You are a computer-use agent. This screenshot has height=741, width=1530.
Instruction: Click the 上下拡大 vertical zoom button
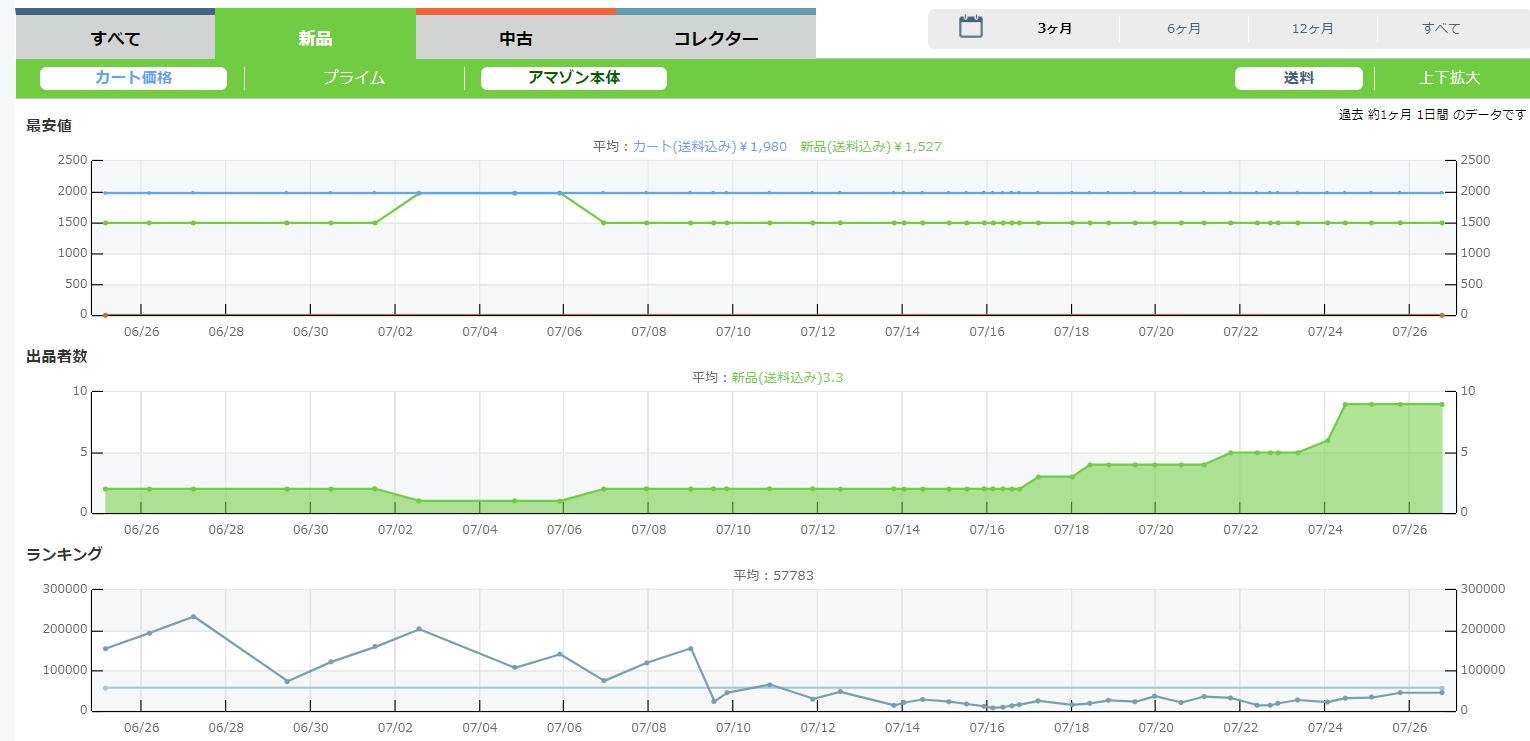point(1449,78)
